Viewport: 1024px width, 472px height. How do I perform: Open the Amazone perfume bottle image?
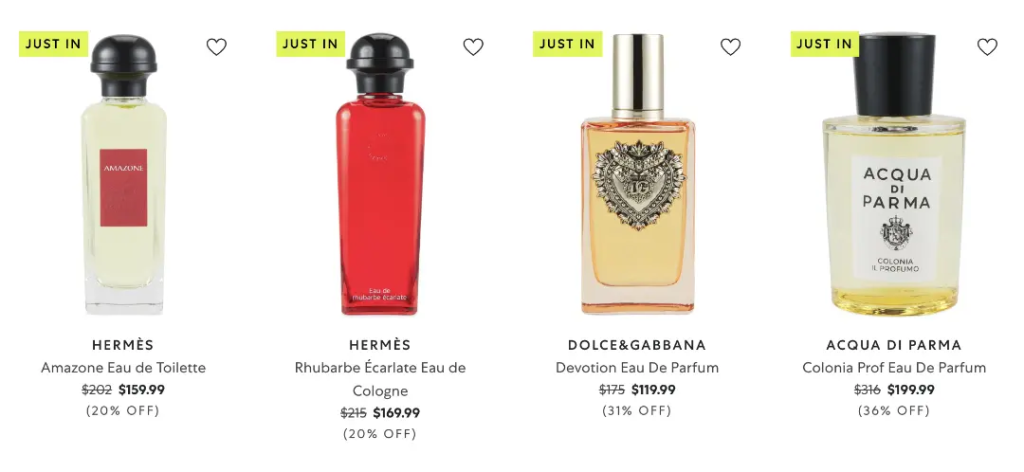[x=123, y=175]
